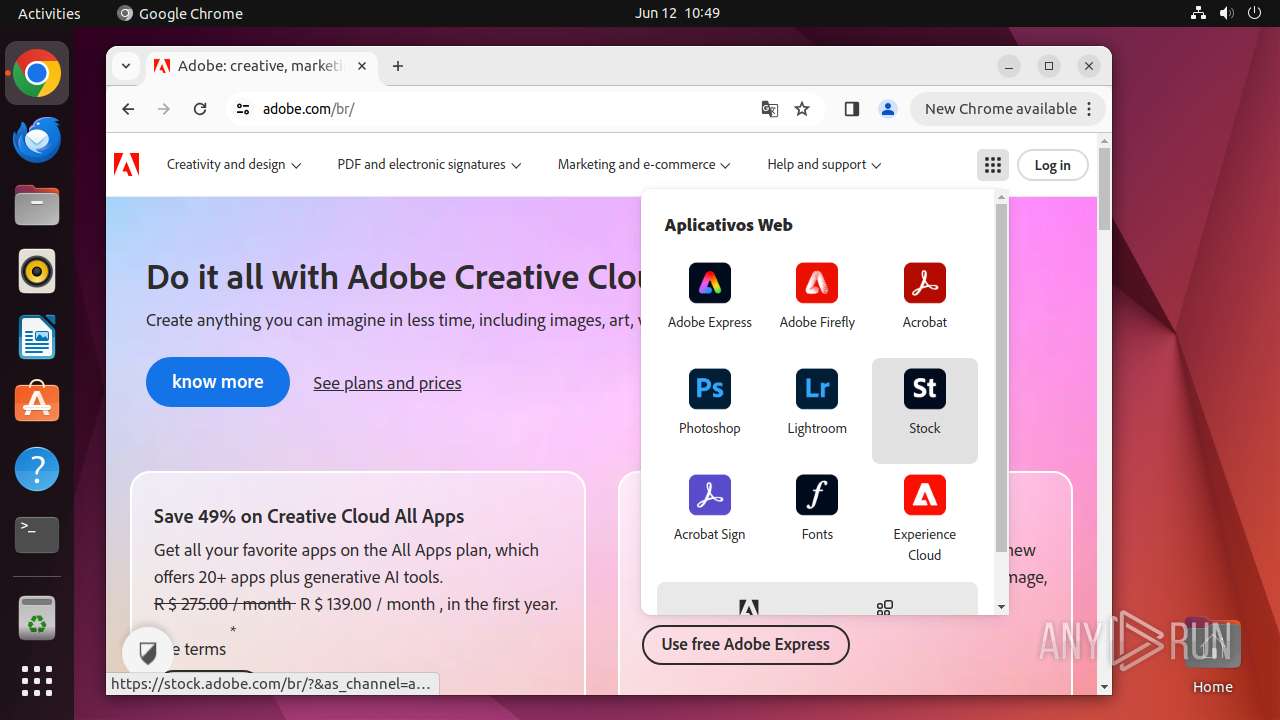This screenshot has width=1280, height=720.
Task: Launch Terminal from dock
Action: (37, 535)
